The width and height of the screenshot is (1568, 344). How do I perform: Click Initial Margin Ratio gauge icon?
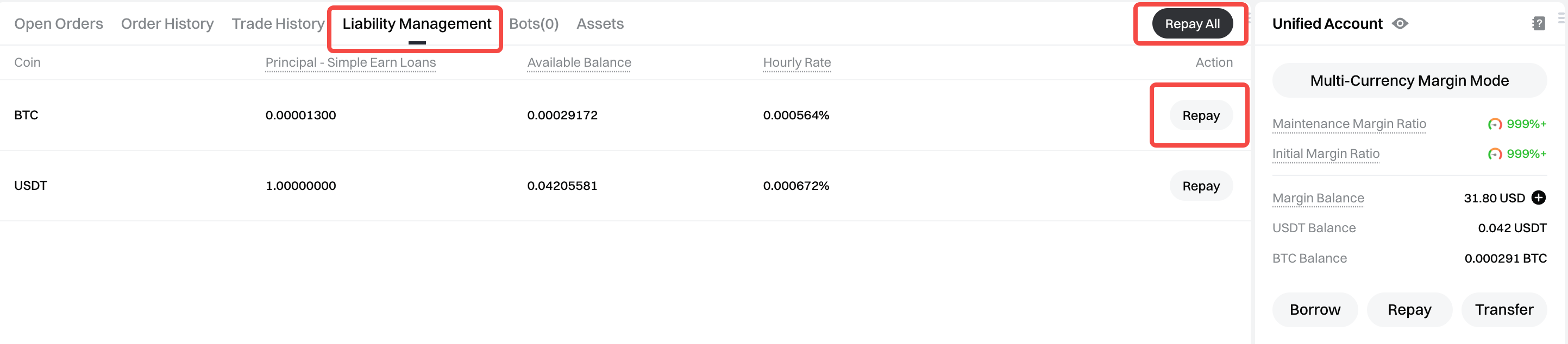(x=1494, y=154)
